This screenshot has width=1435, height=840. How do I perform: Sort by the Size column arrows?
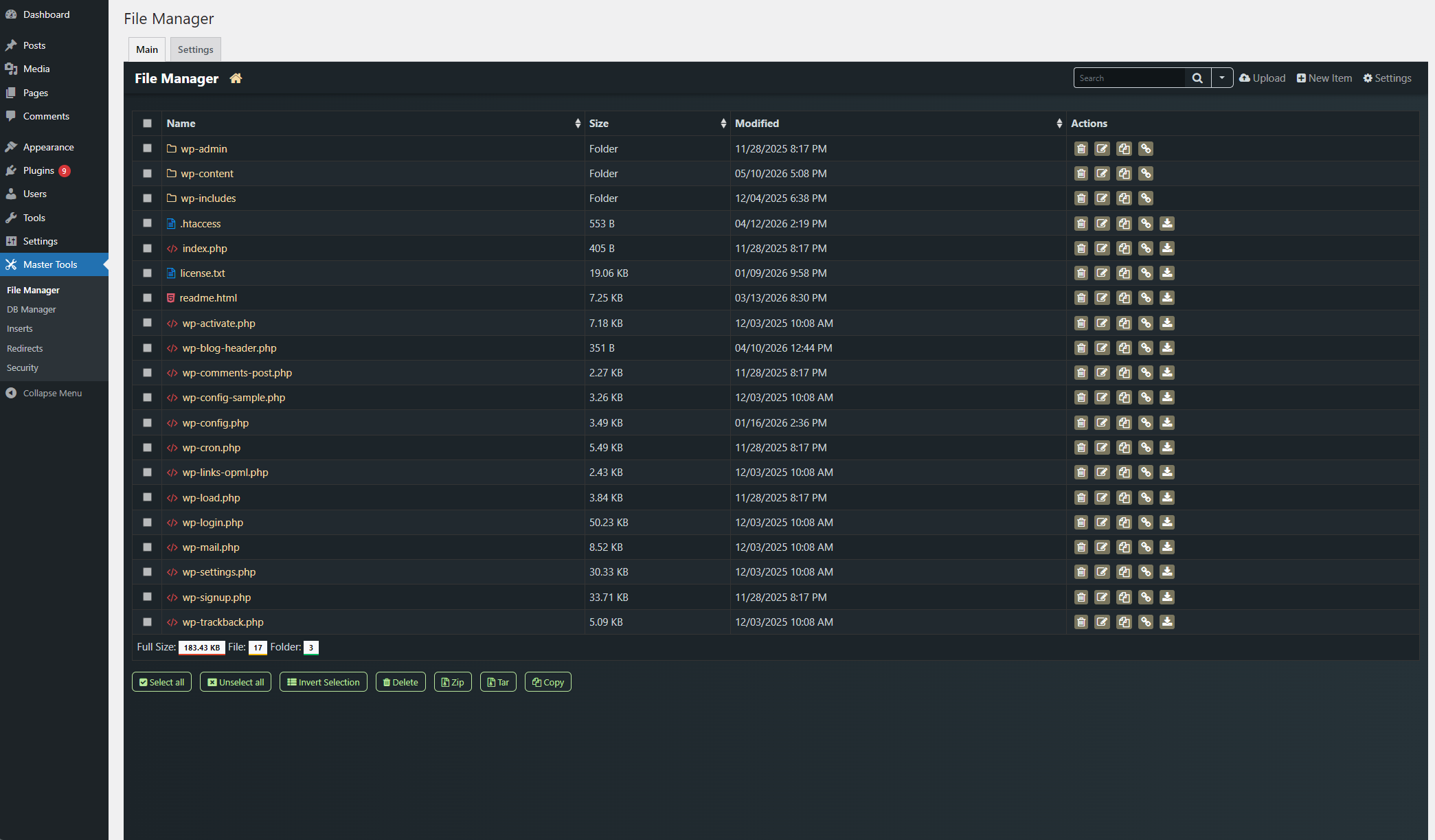click(x=723, y=124)
